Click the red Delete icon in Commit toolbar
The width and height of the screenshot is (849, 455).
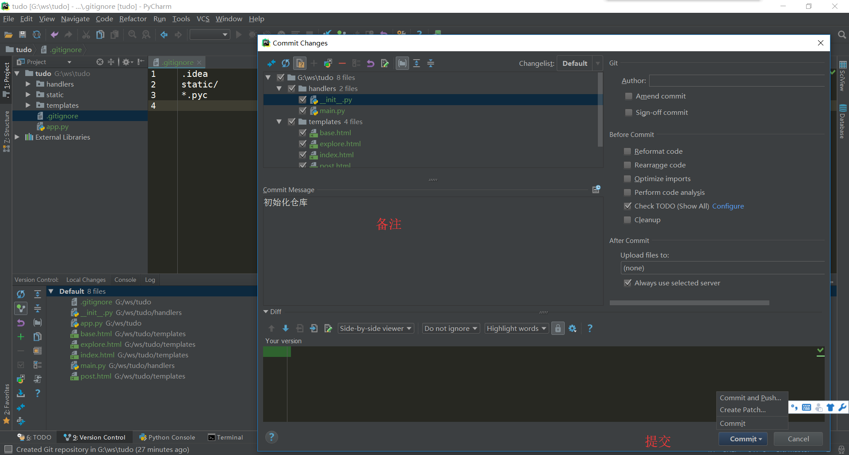pyautogui.click(x=342, y=63)
